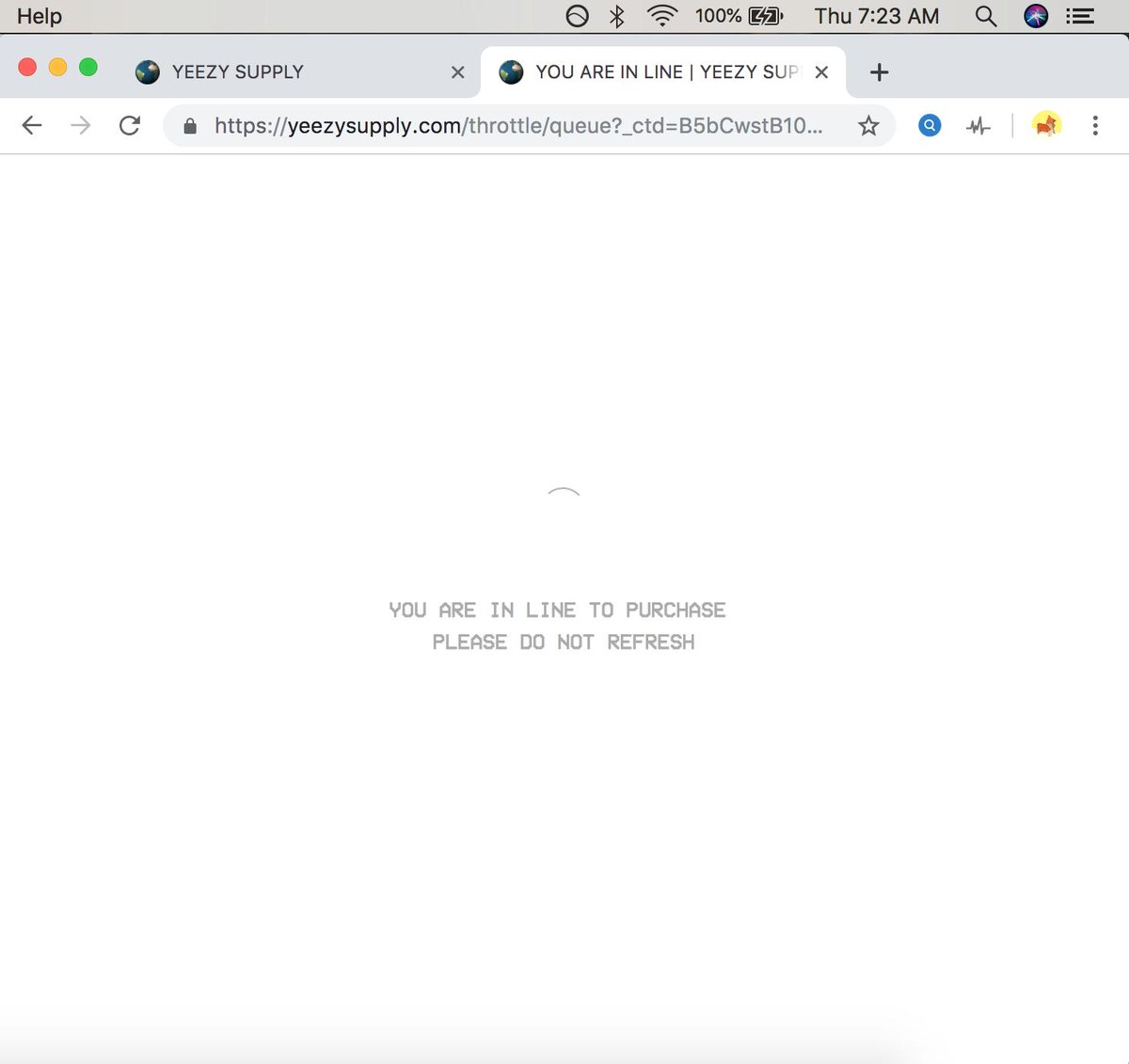Open the blue search extension icon
The width and height of the screenshot is (1129, 1064).
930,125
